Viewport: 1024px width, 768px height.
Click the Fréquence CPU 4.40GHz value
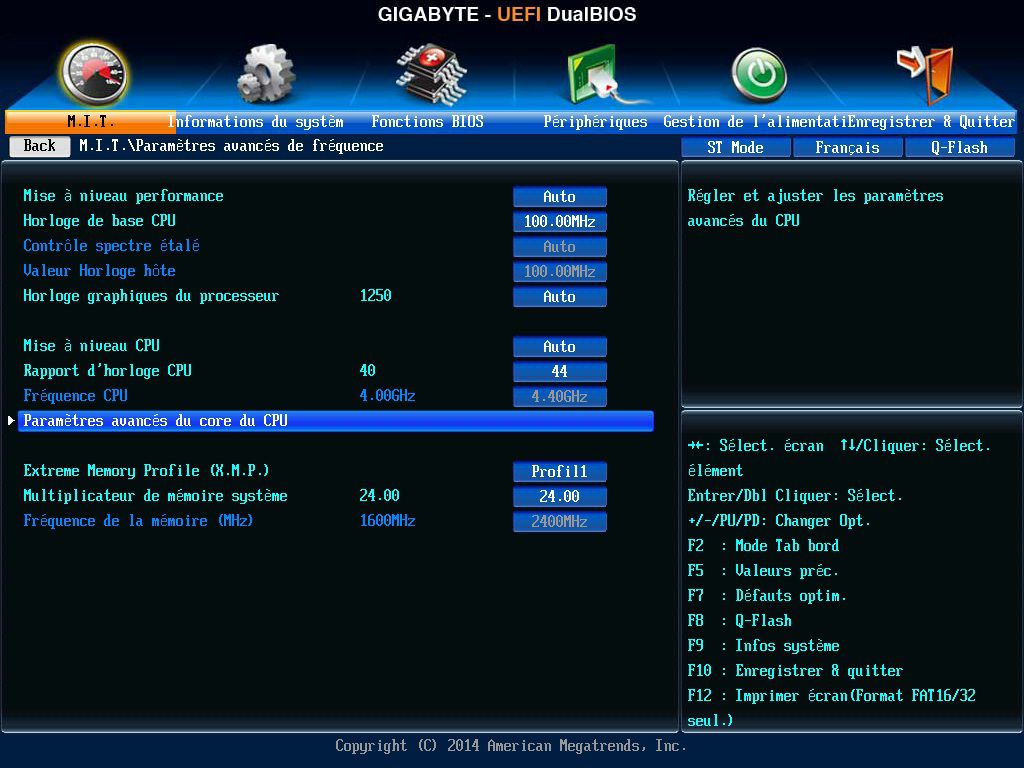[560, 396]
